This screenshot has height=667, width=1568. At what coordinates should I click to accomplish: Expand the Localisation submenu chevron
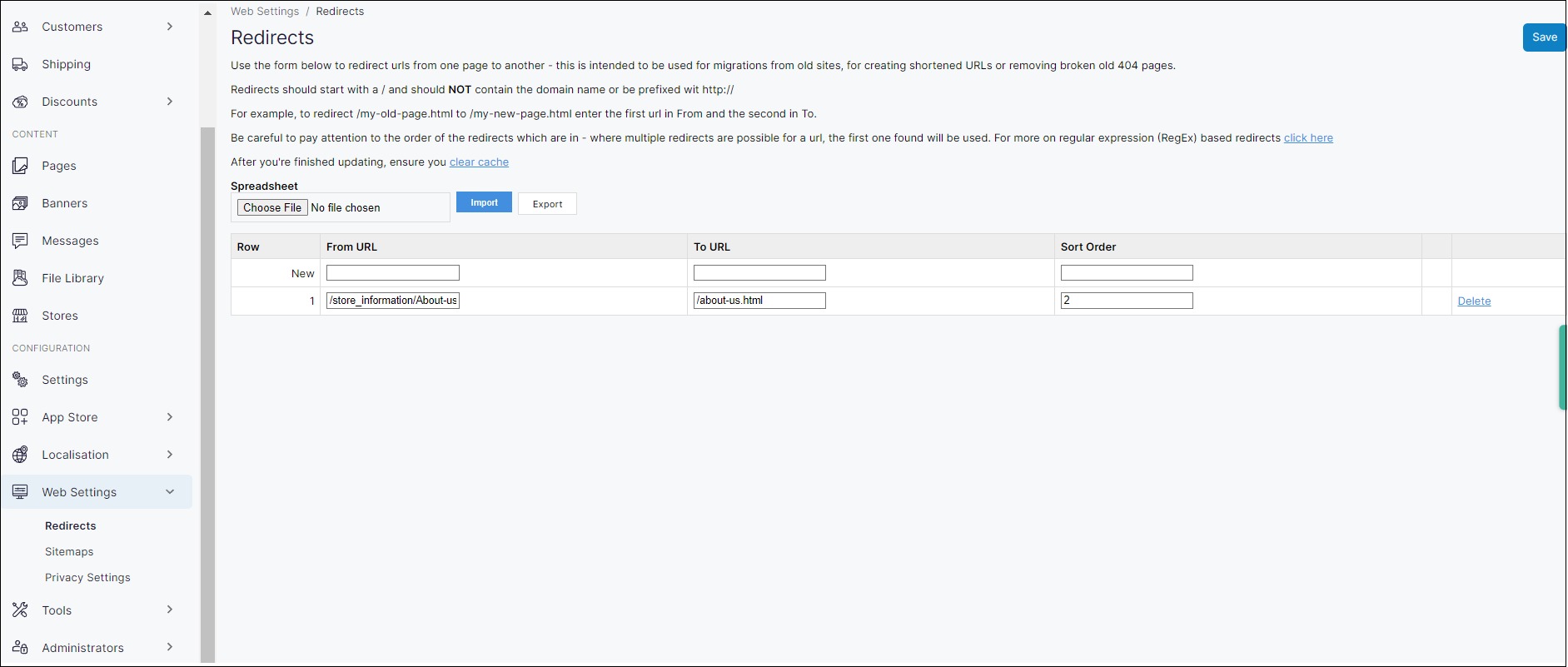coord(170,455)
